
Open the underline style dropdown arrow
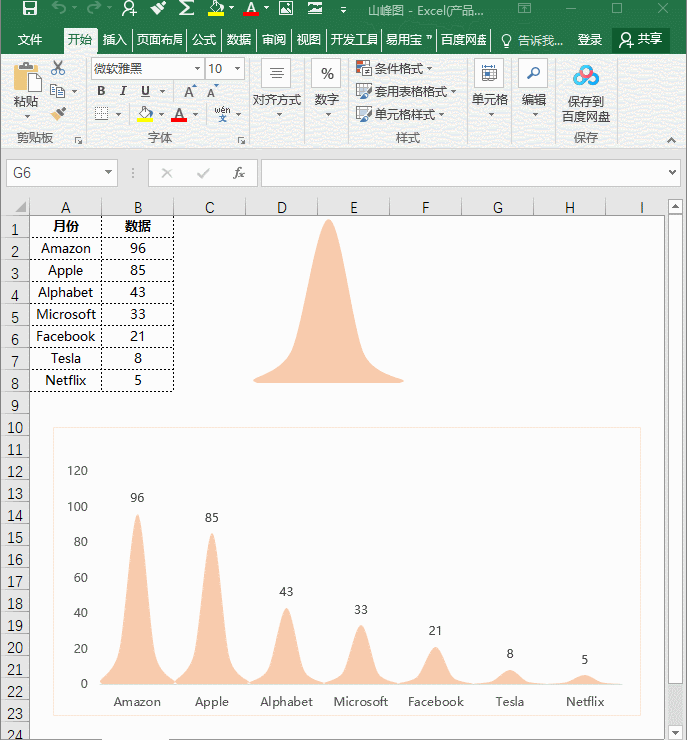[x=162, y=91]
